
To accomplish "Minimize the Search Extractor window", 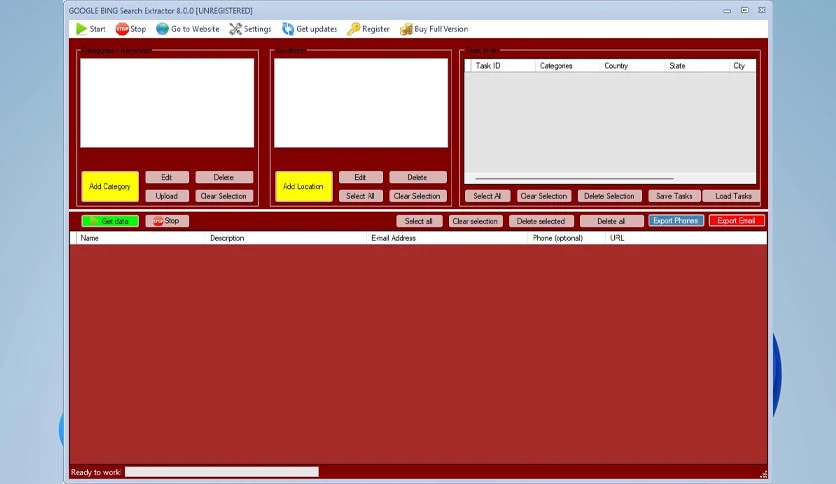I will tap(727, 11).
